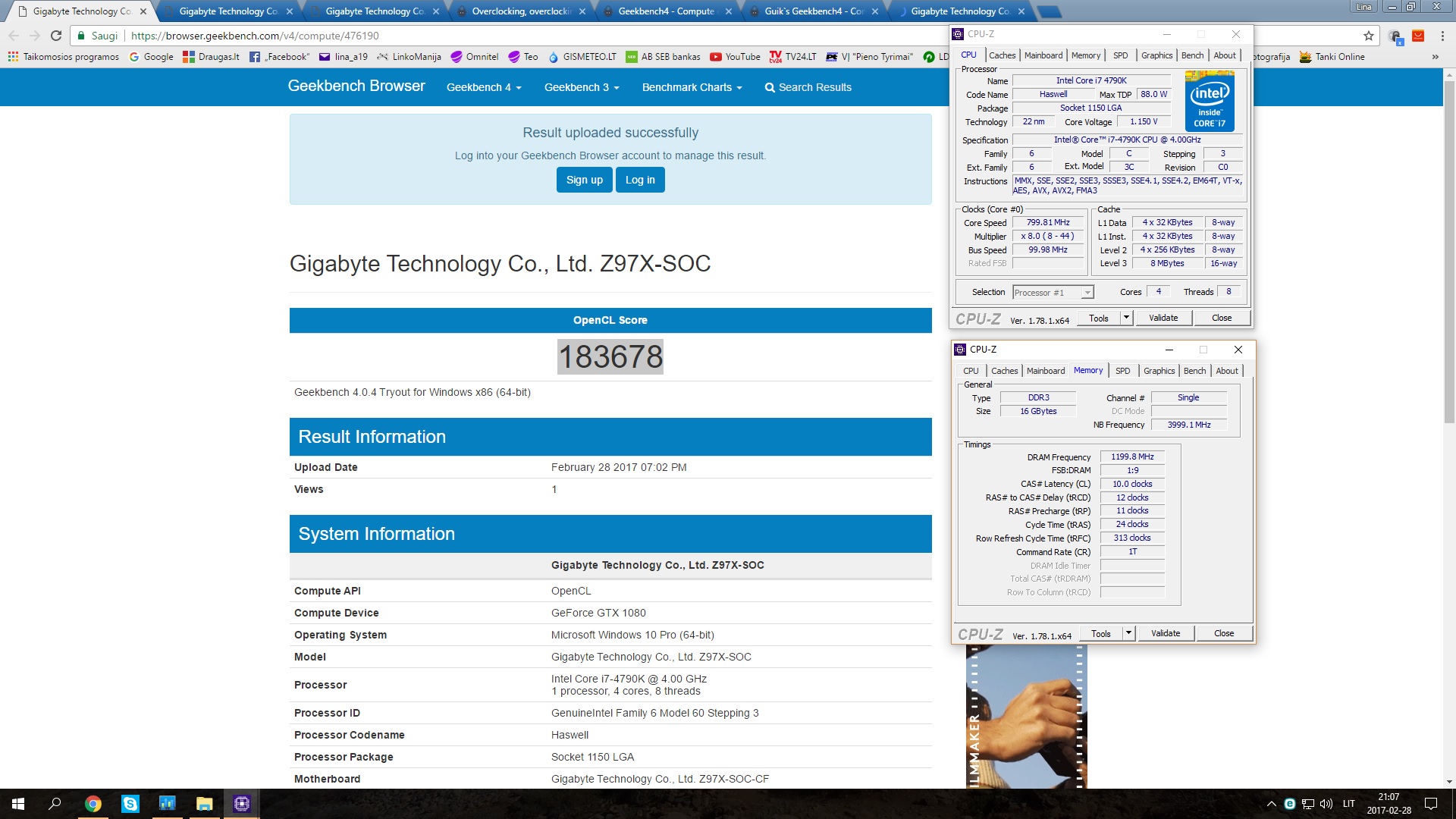This screenshot has height=819, width=1456.
Task: Click the AliExpress extension icon
Action: pos(1418,36)
